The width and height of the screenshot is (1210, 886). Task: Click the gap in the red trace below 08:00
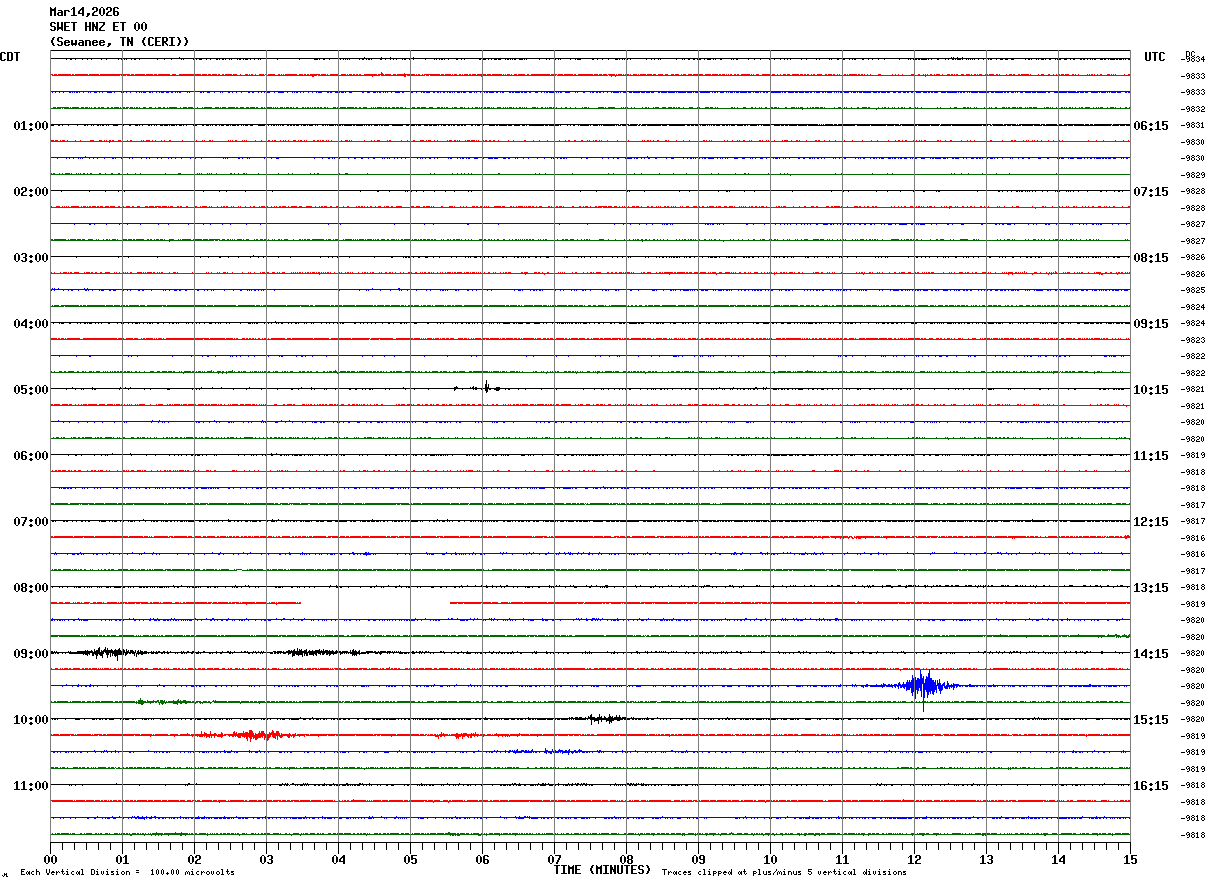point(375,603)
